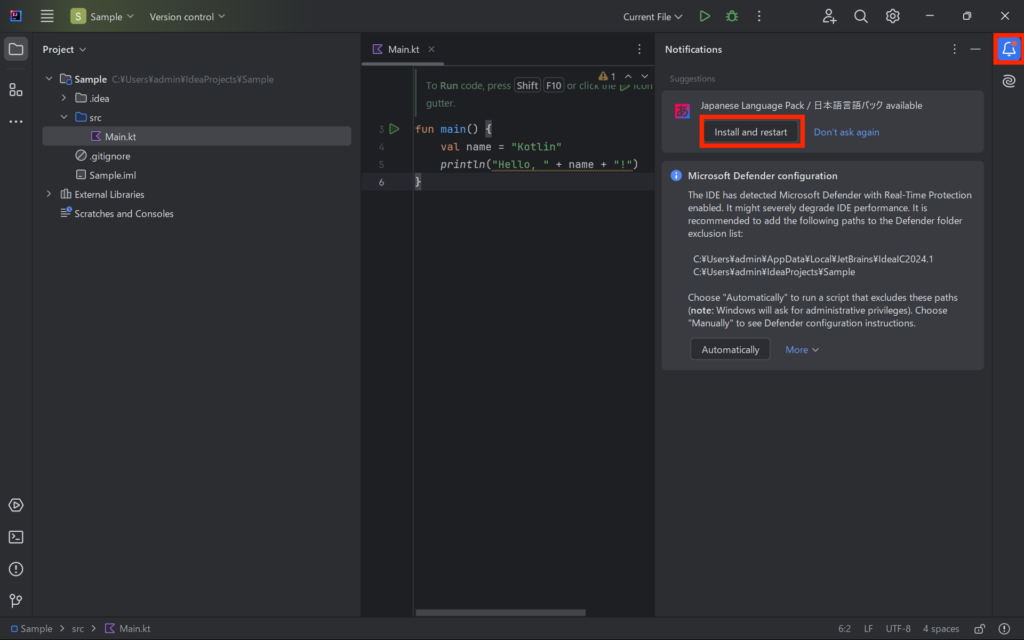The image size is (1024, 640).
Task: Show more tool windows ellipsis
Action: tap(16, 121)
